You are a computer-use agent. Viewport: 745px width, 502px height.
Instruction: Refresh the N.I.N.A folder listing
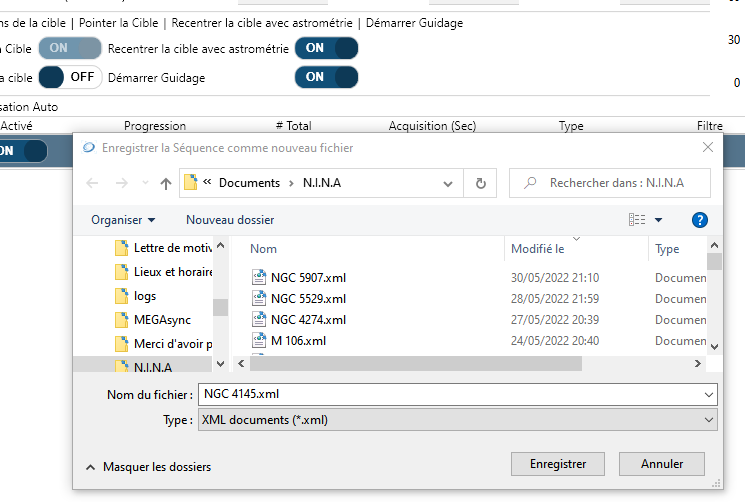click(481, 183)
